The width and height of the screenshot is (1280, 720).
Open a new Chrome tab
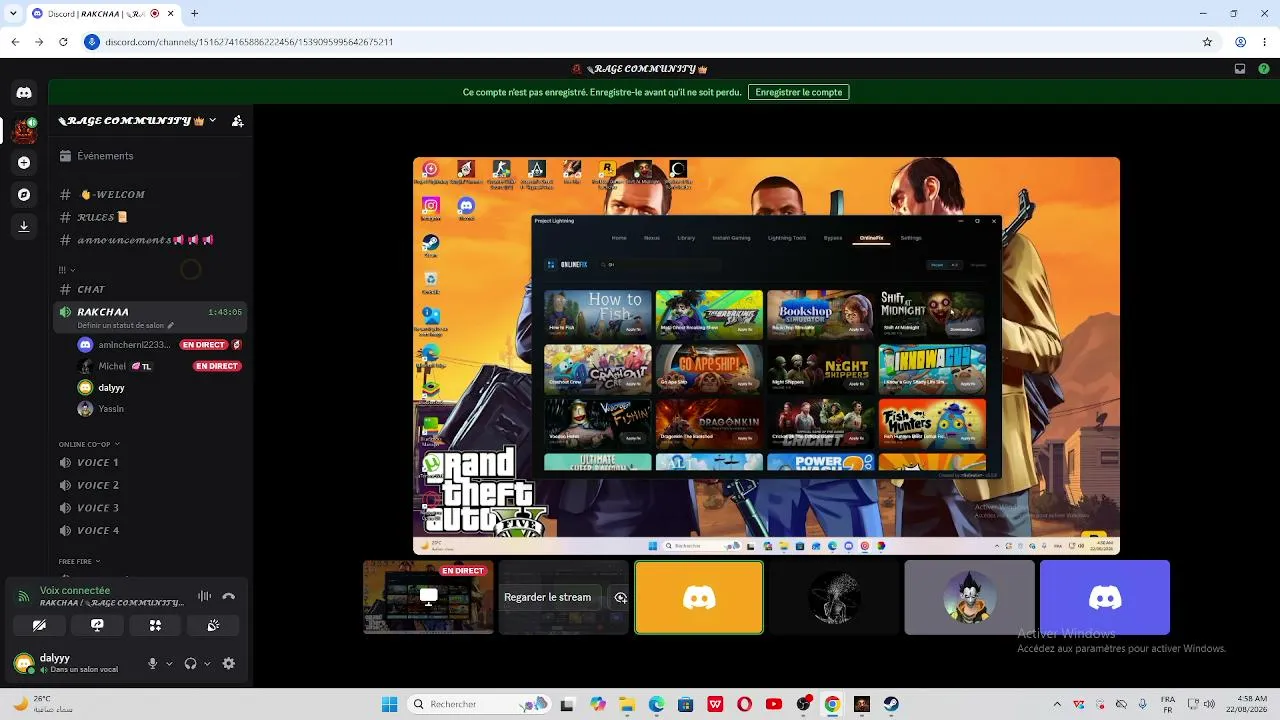pyautogui.click(x=194, y=13)
